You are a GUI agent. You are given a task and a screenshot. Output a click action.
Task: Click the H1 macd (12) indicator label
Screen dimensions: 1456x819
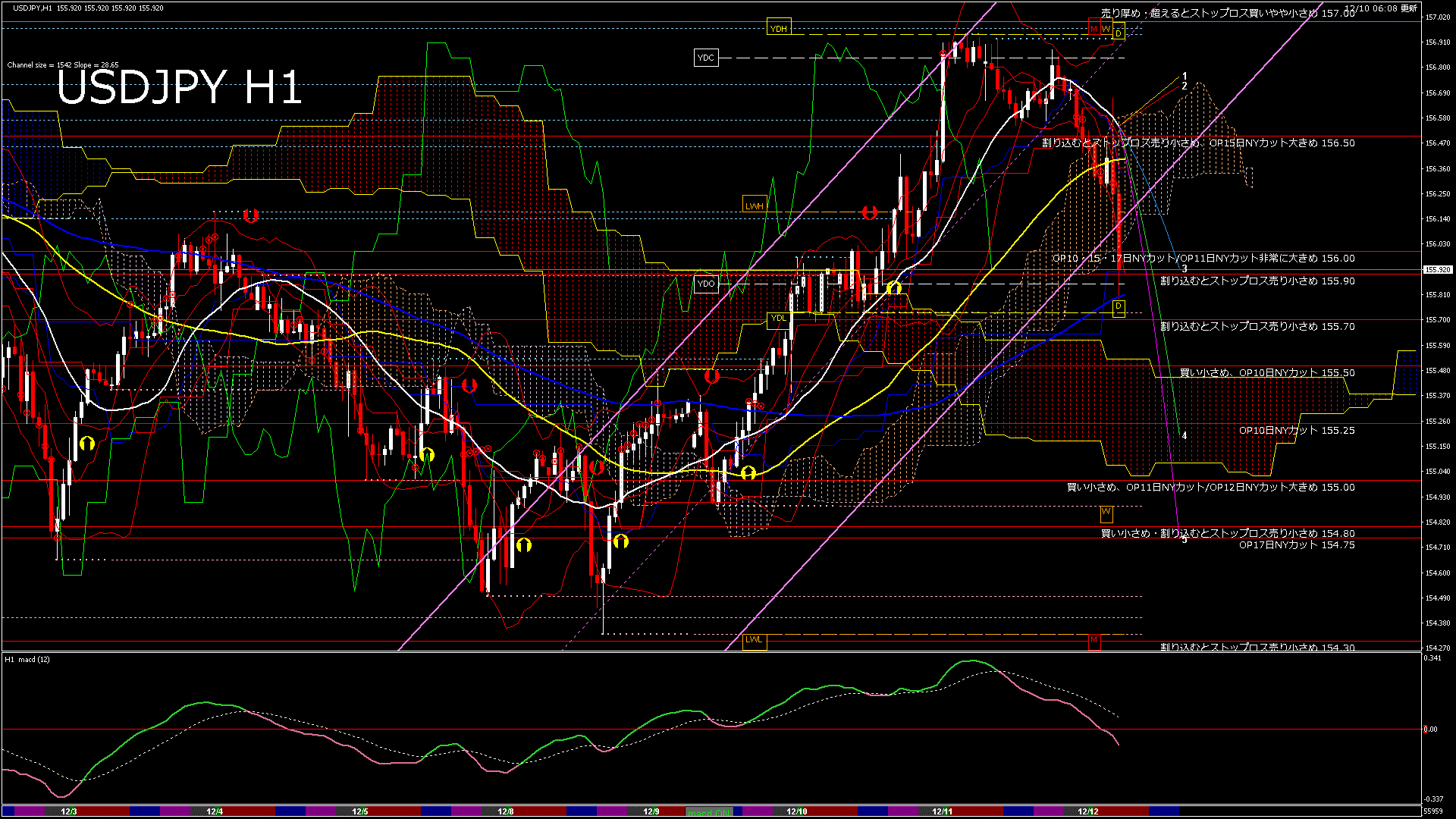pyautogui.click(x=27, y=659)
